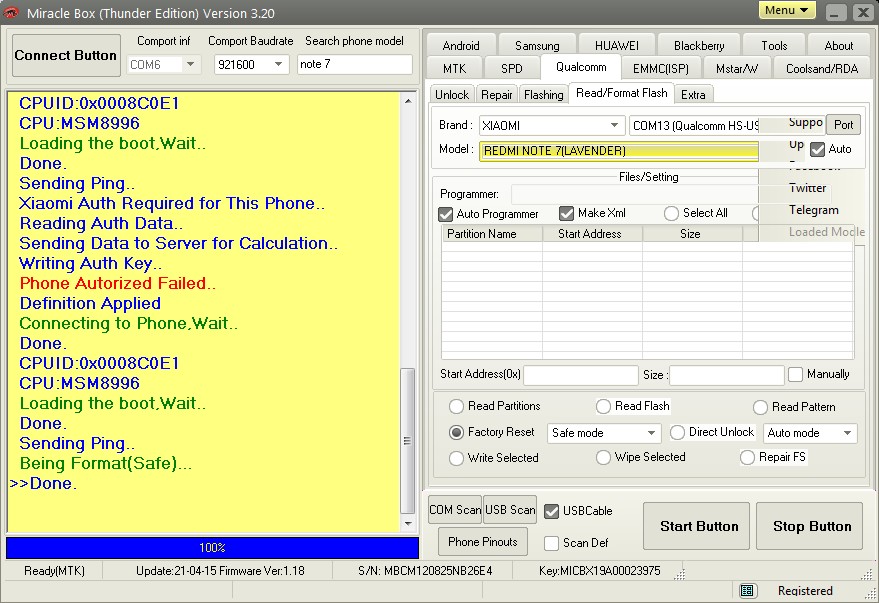Viewport: 879px width, 603px height.
Task: Open the Comport inf COM6 dropdown
Action: tap(191, 64)
